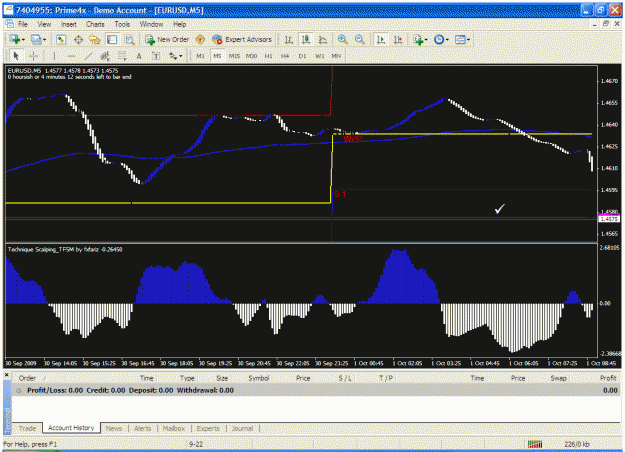Switch to H1 timeframe

[268, 56]
